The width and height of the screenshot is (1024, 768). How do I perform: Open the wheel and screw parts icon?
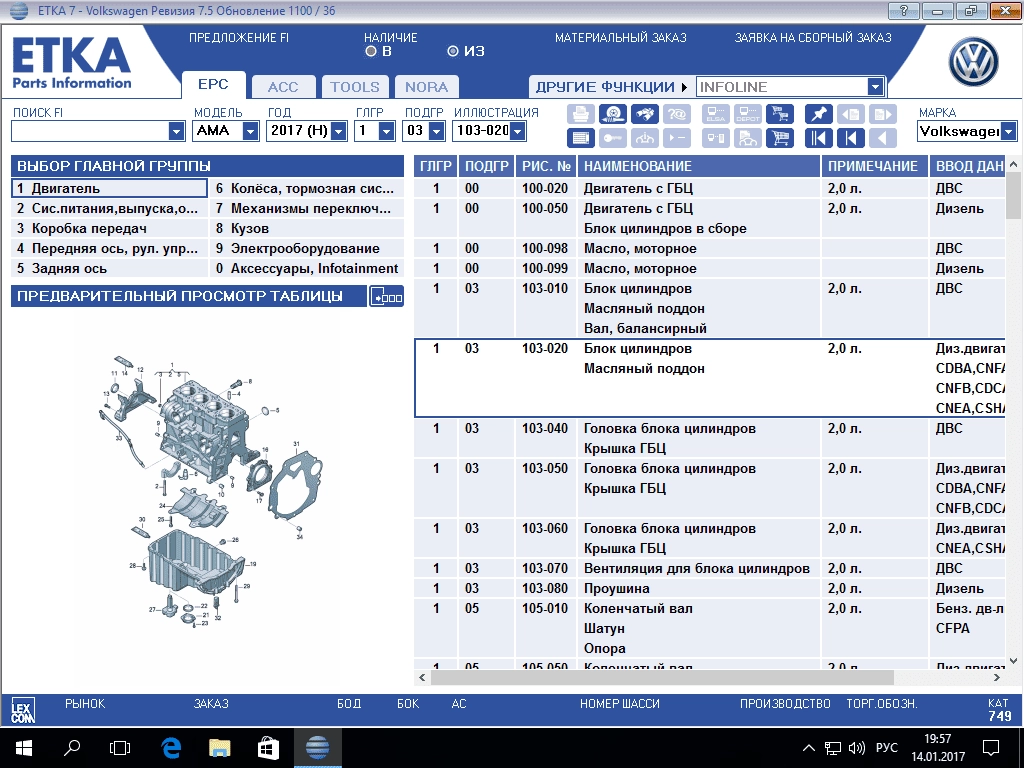(612, 114)
